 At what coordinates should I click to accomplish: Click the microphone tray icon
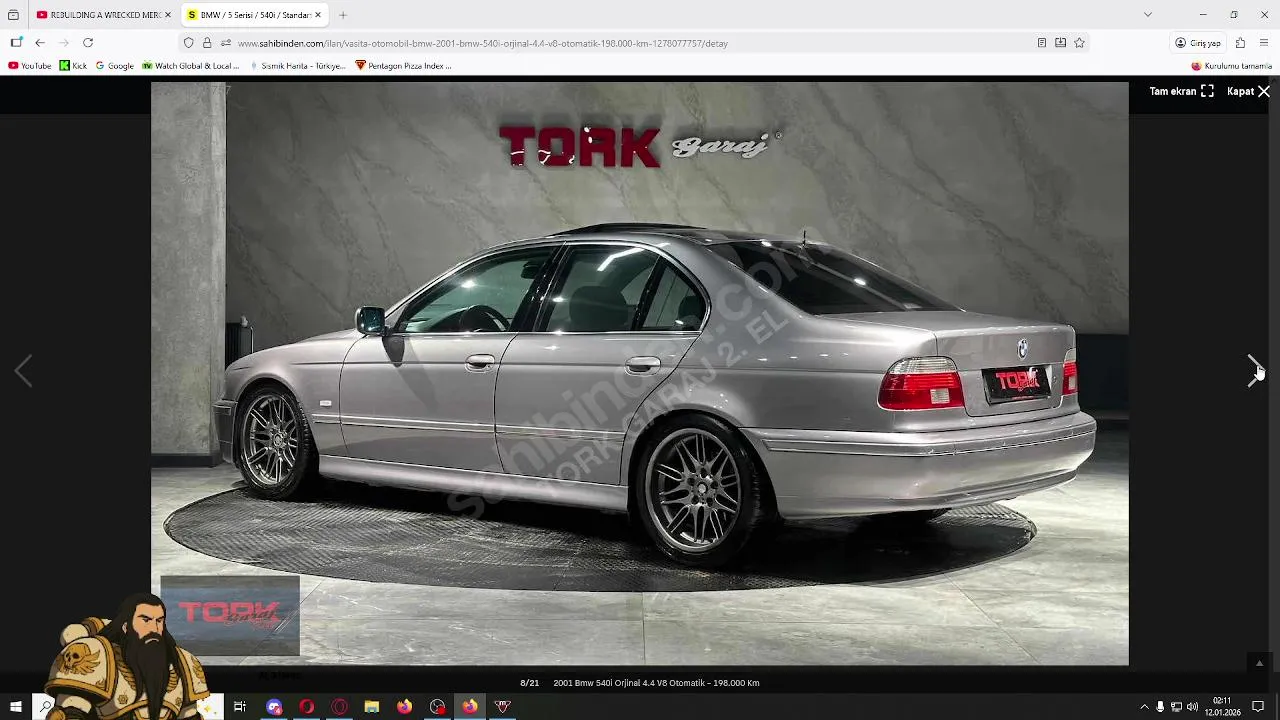(1160, 707)
